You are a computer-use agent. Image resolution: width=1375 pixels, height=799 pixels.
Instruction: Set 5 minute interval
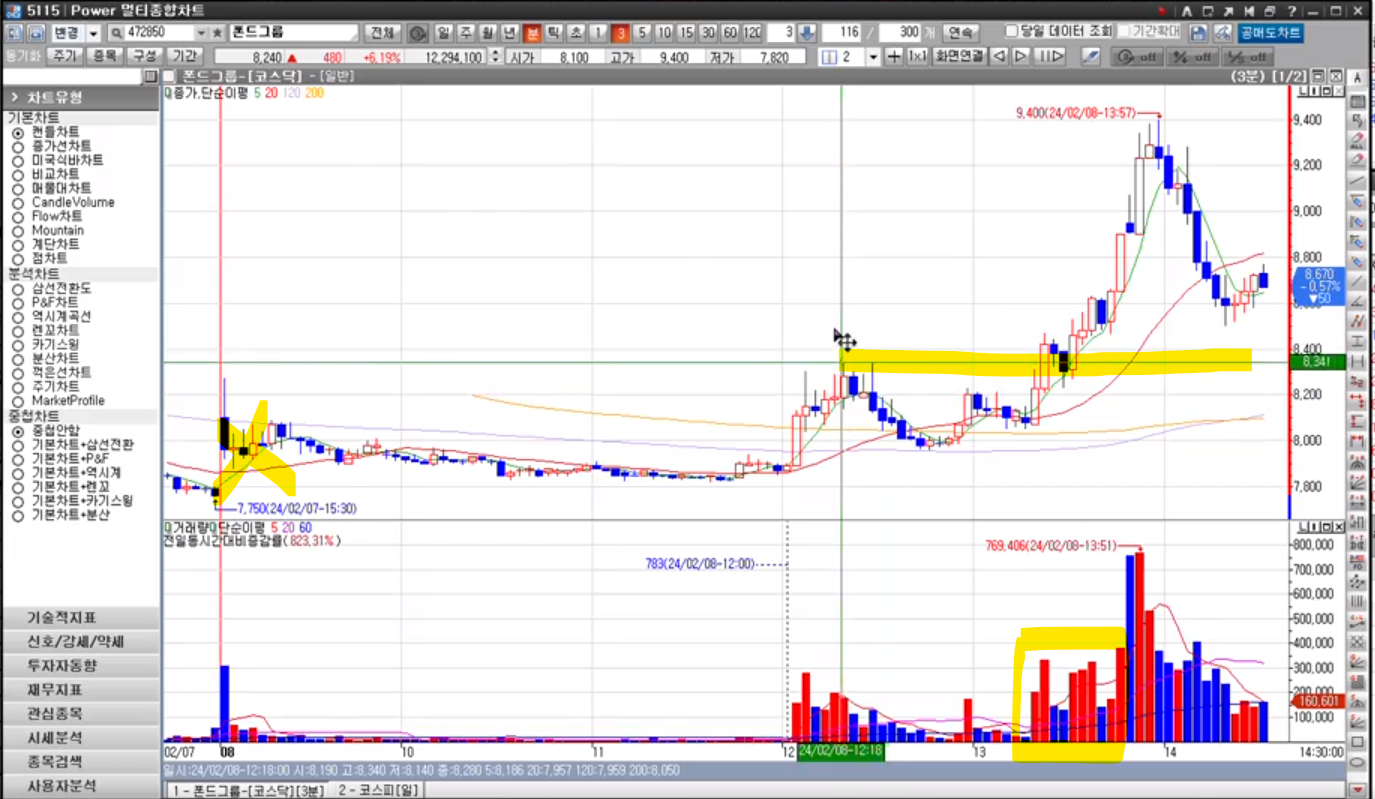tap(642, 33)
